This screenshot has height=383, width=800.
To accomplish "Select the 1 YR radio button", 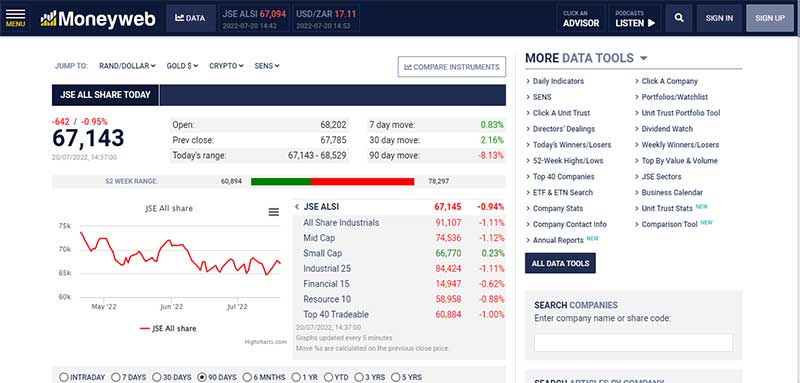I will coord(296,377).
